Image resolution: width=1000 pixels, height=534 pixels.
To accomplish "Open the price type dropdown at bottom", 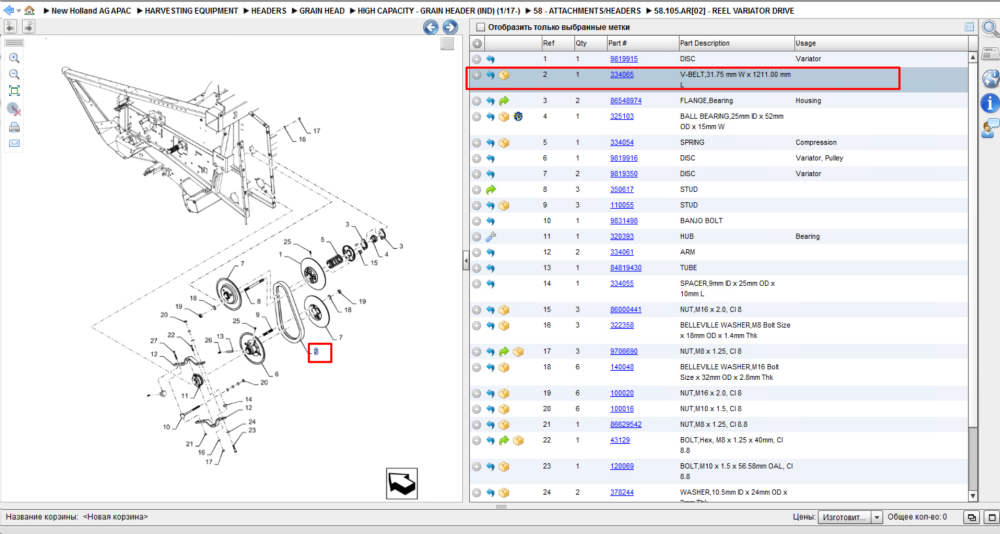I will pos(877,517).
